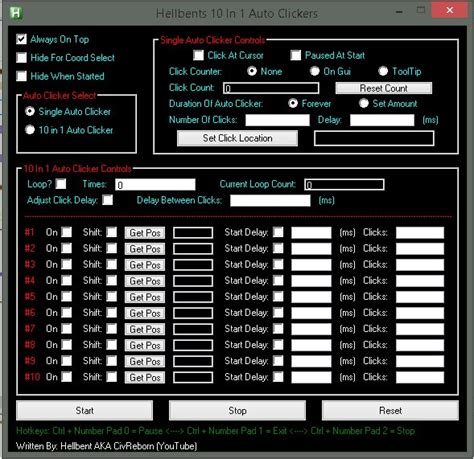The height and width of the screenshot is (459, 474).
Task: Focus Start Delay ms field for #10
Action: (x=311, y=378)
